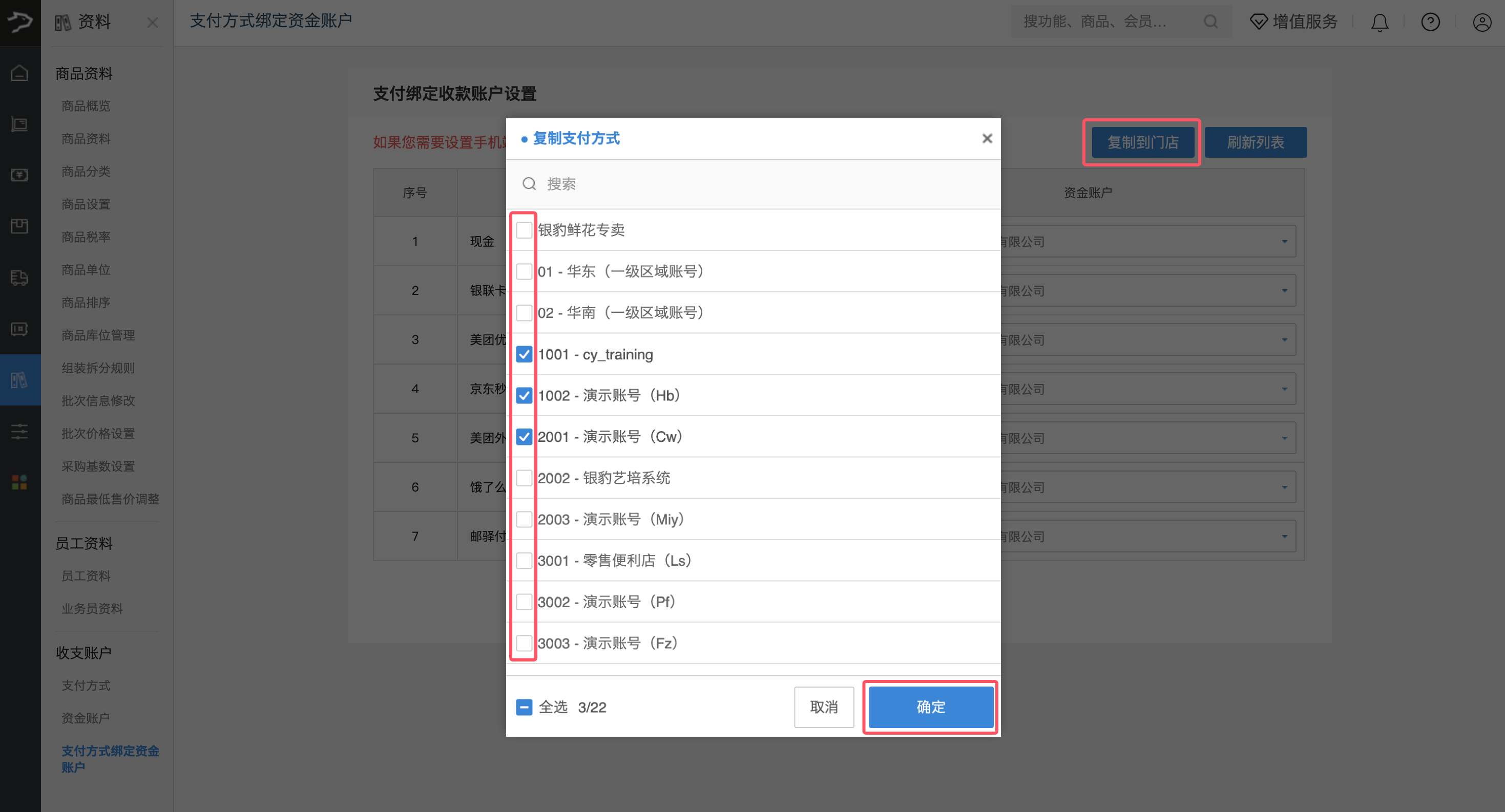Click the colorful apps grid icon in the sidebar
The image size is (1505, 812).
[19, 482]
